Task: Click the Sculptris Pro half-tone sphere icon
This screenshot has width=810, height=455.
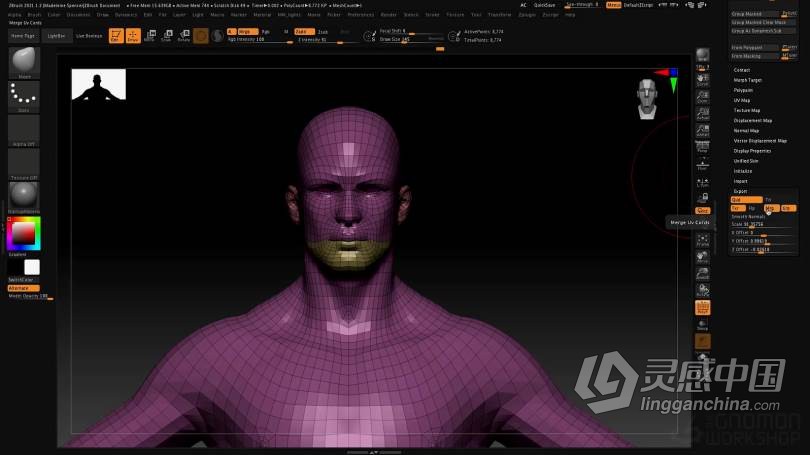Action: coord(217,36)
